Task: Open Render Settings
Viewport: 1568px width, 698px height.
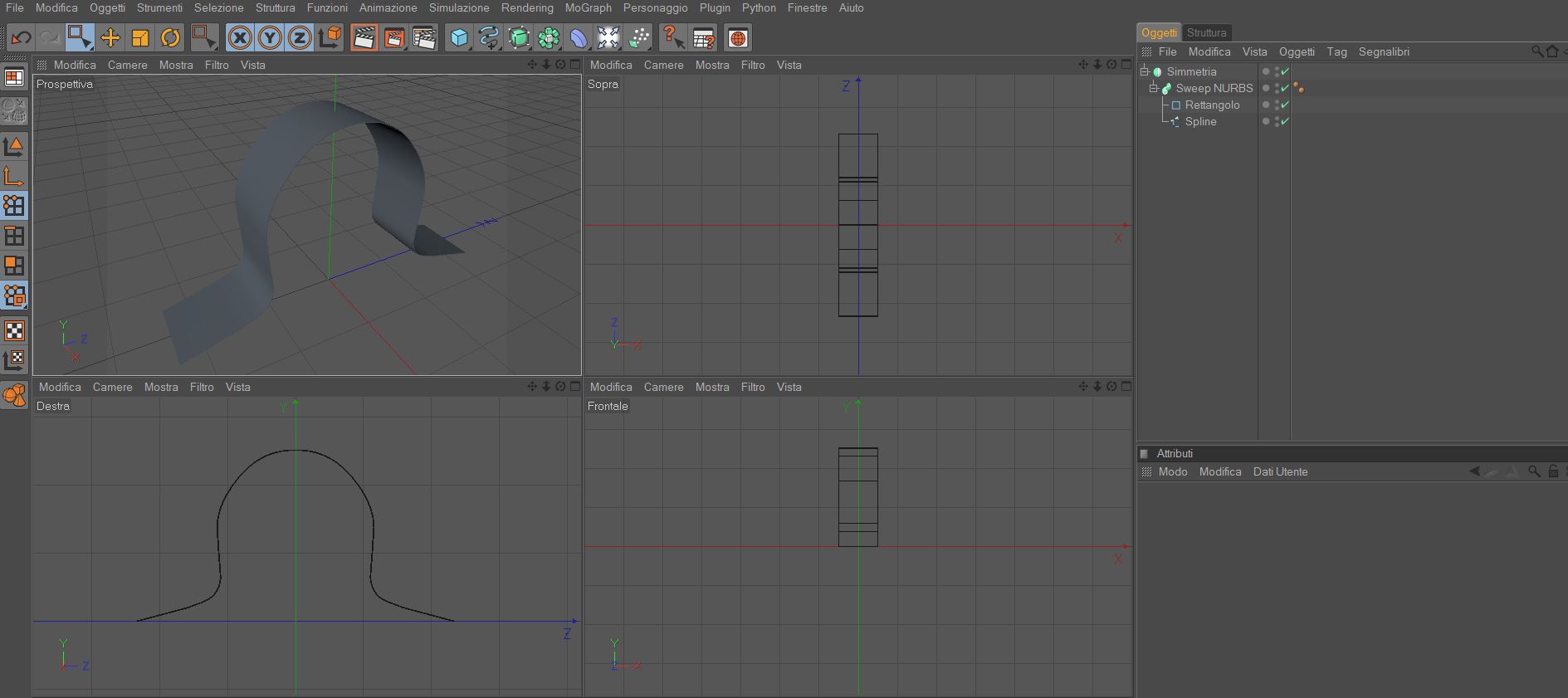Action: pyautogui.click(x=424, y=37)
